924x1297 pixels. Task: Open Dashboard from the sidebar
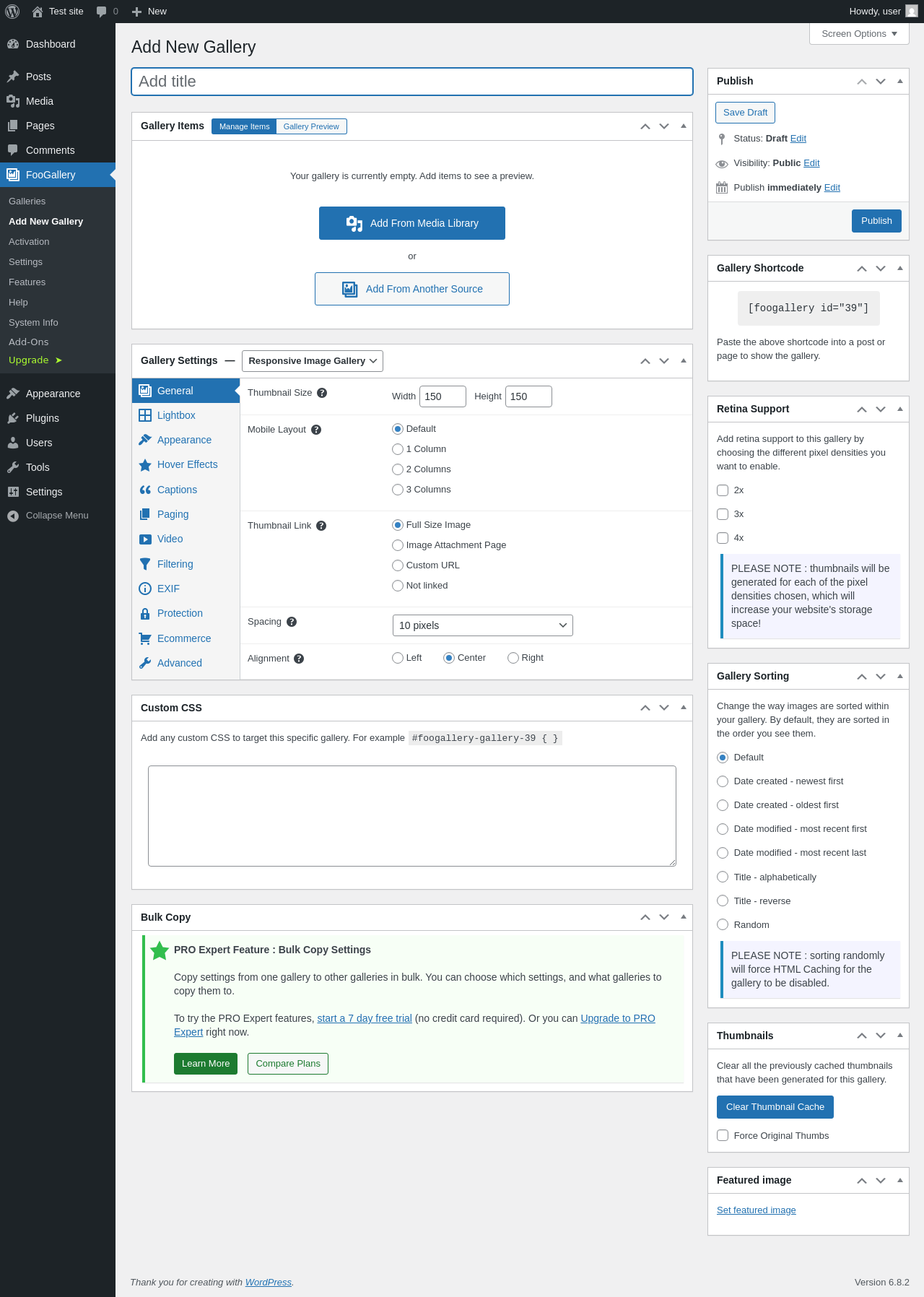(58, 44)
